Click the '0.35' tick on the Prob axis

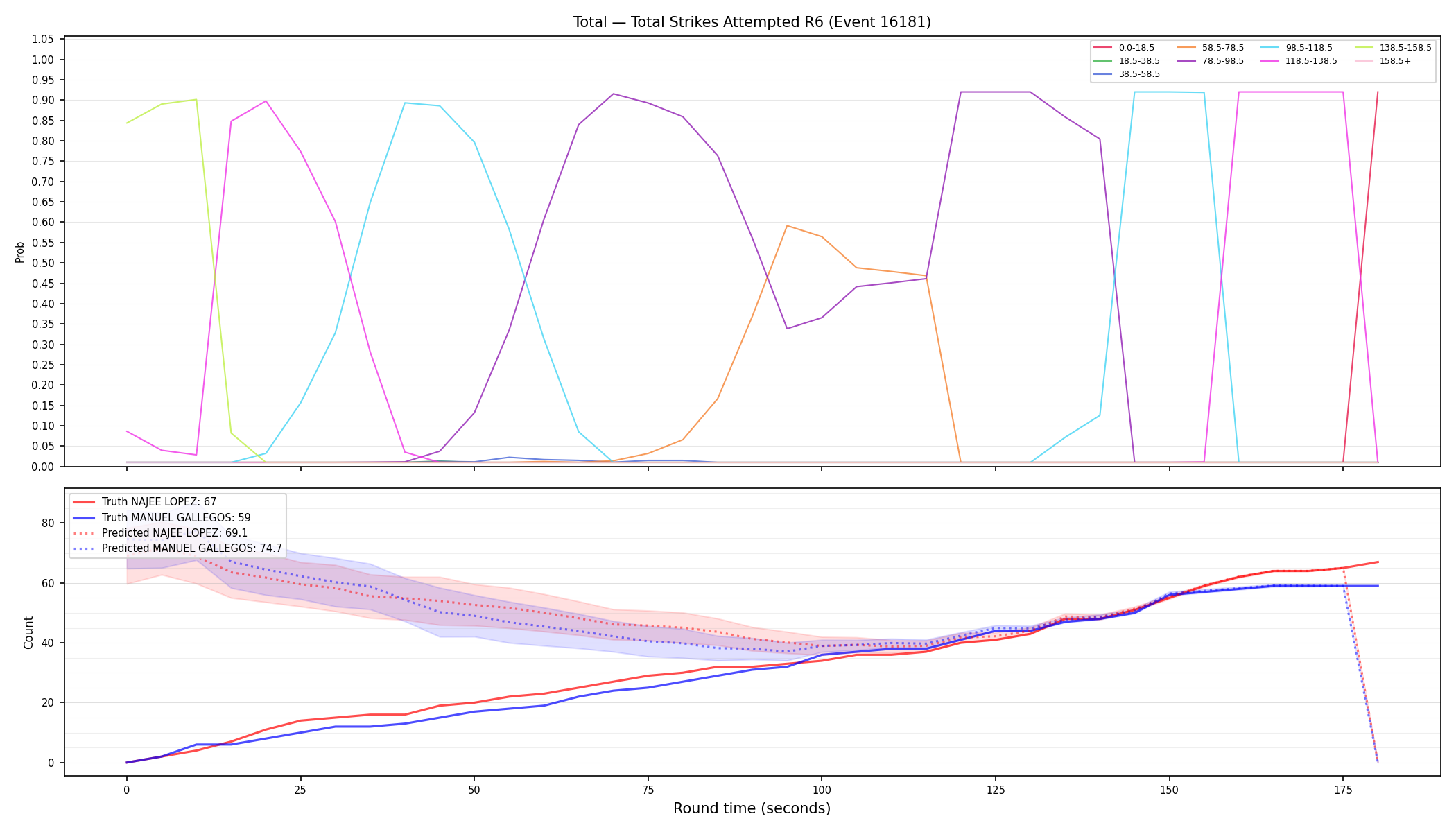[43, 324]
